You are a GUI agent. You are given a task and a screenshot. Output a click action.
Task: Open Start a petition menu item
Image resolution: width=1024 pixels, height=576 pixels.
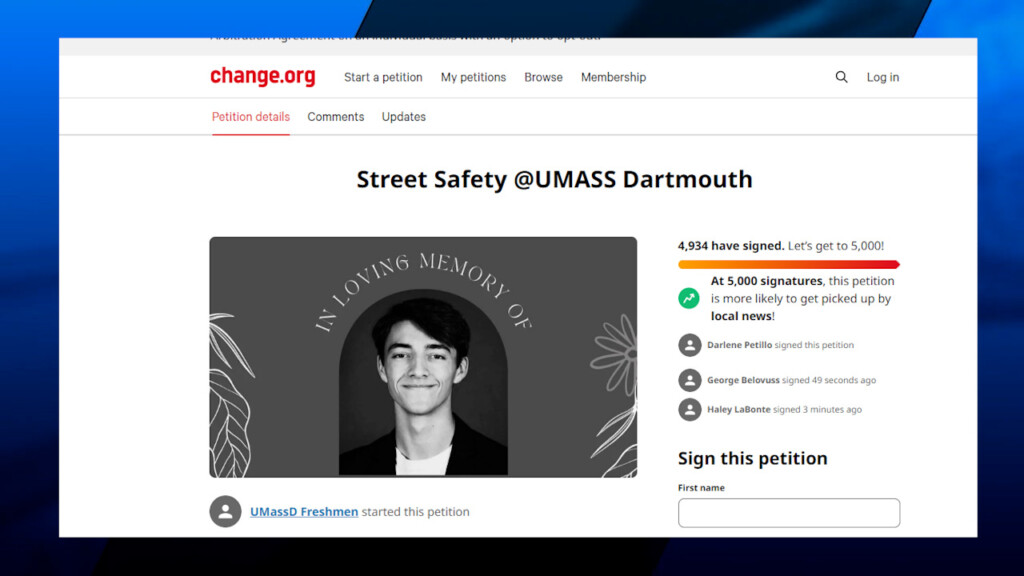click(383, 77)
